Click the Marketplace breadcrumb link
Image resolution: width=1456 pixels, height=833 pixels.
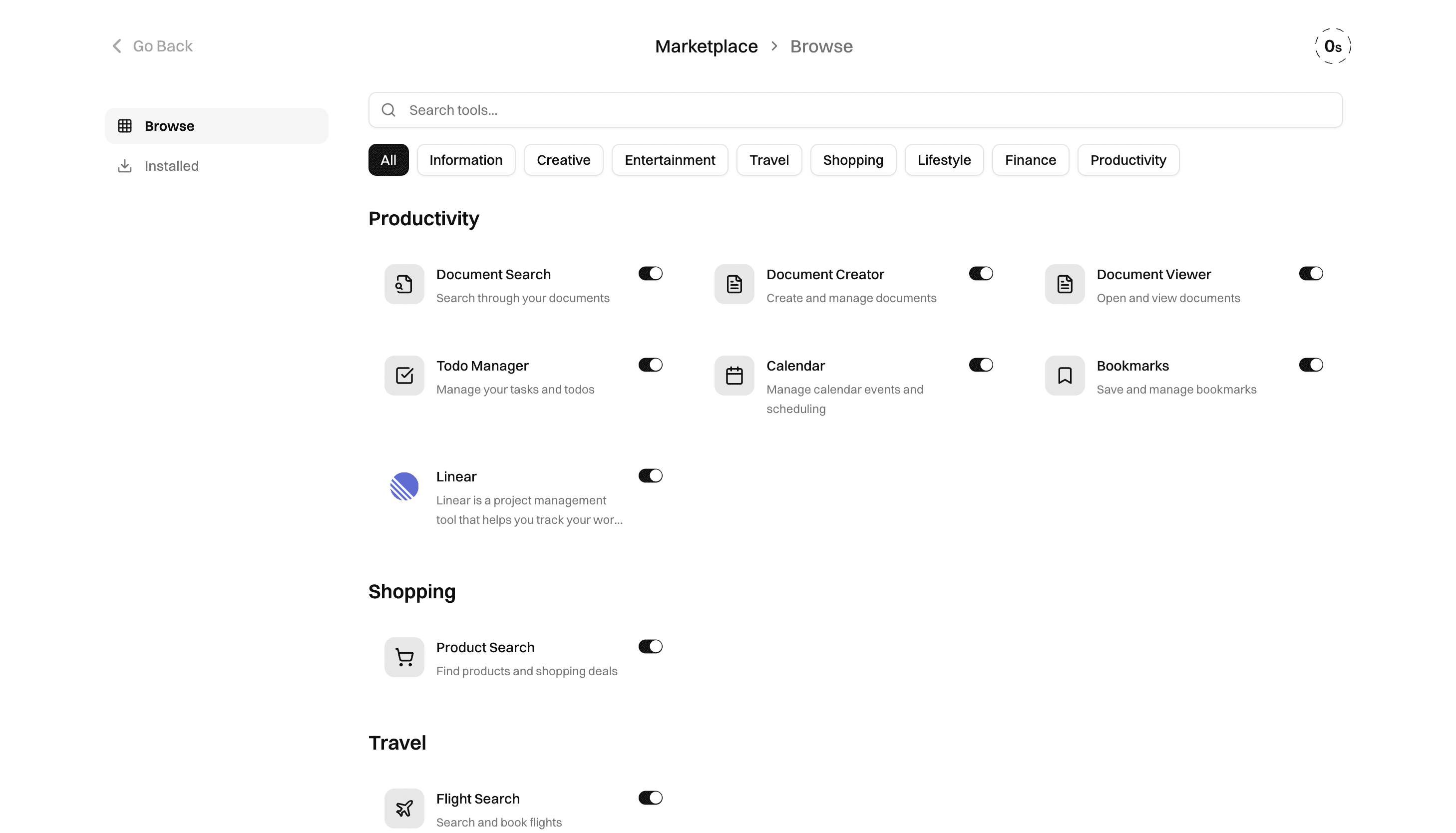tap(706, 46)
